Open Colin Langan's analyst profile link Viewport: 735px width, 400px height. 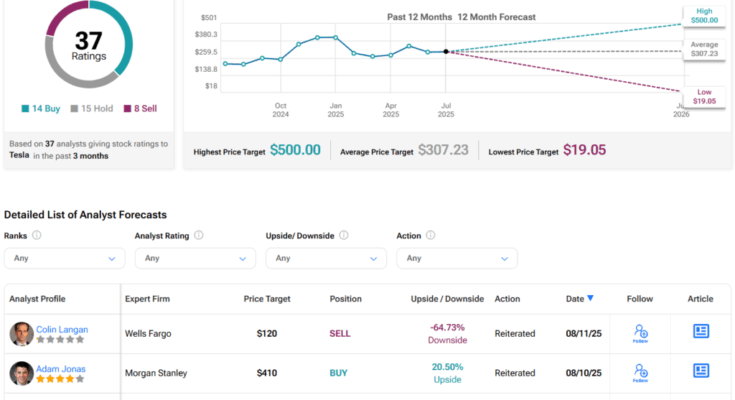(x=62, y=329)
